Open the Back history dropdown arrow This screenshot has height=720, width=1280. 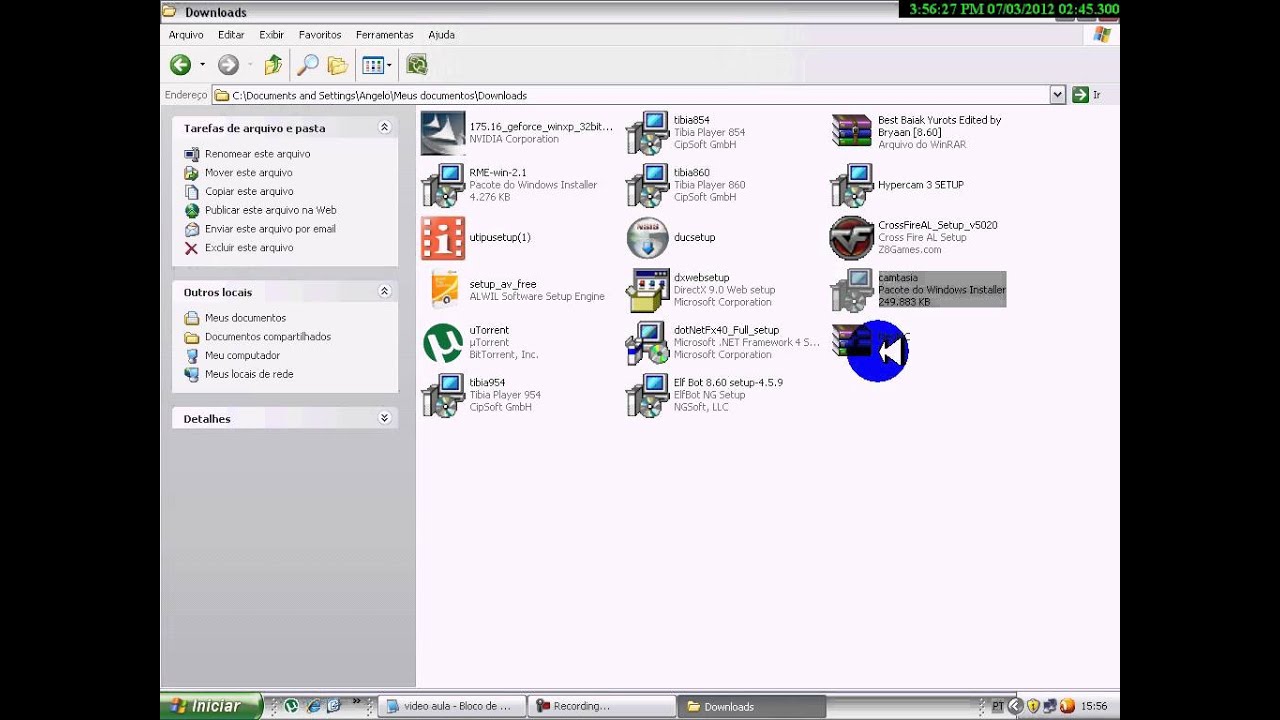[x=202, y=65]
